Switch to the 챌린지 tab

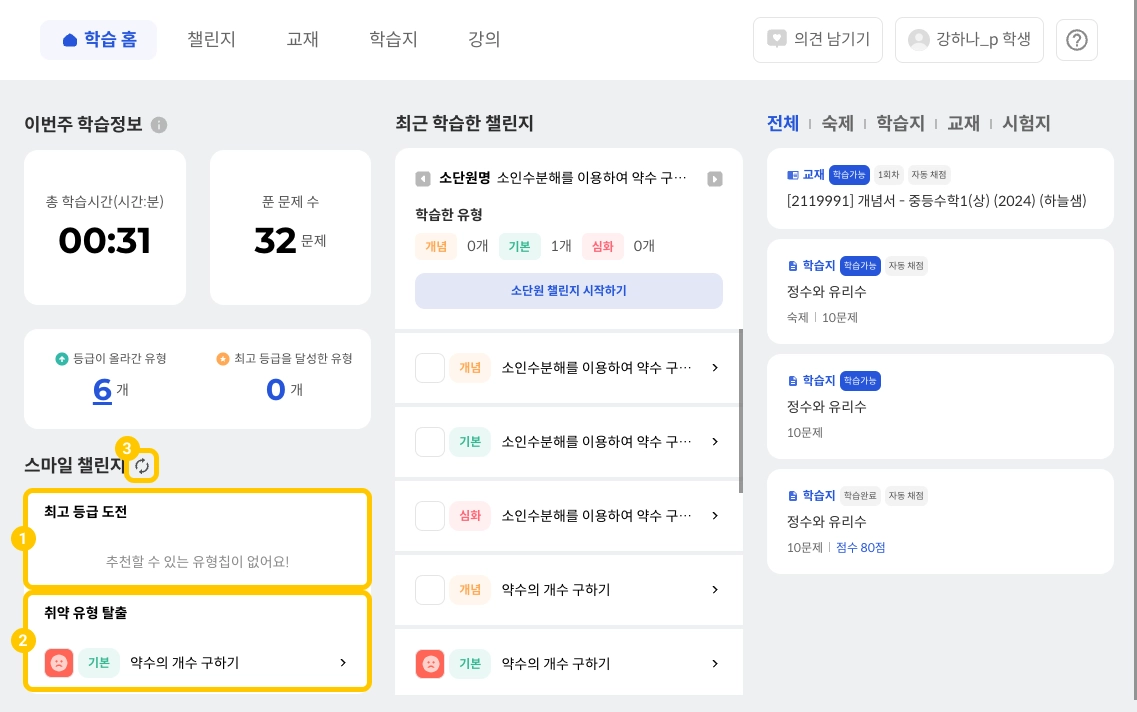[211, 40]
